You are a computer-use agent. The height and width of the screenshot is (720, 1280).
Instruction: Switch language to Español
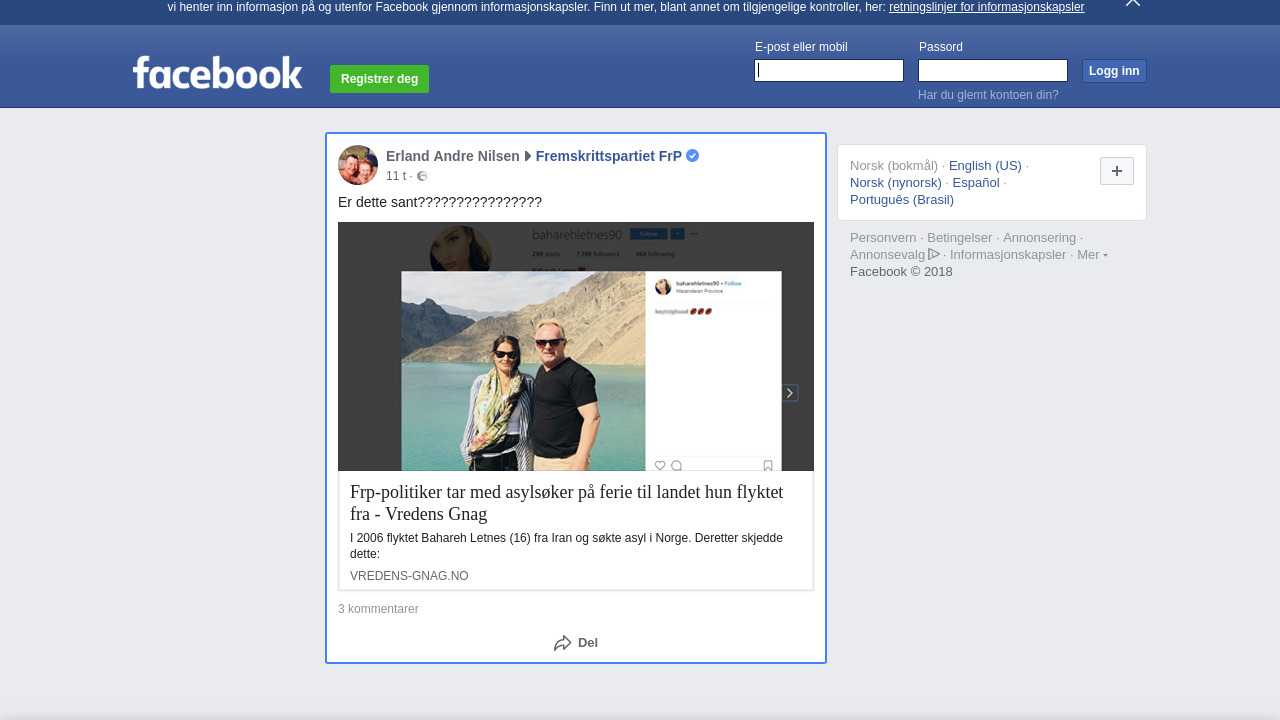coord(976,183)
